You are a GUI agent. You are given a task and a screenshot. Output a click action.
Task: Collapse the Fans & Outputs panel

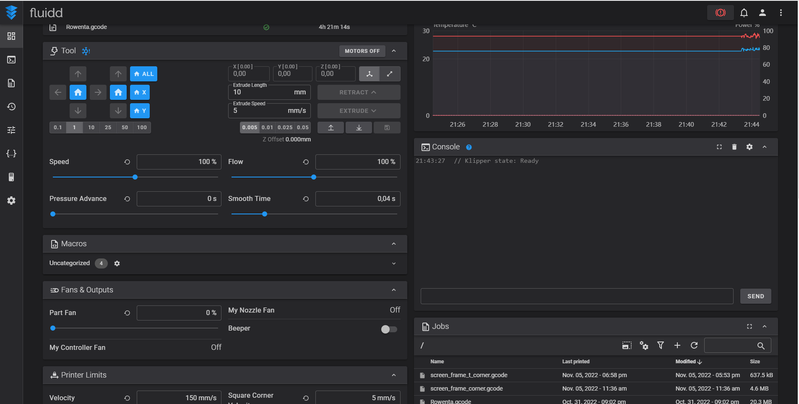point(394,290)
